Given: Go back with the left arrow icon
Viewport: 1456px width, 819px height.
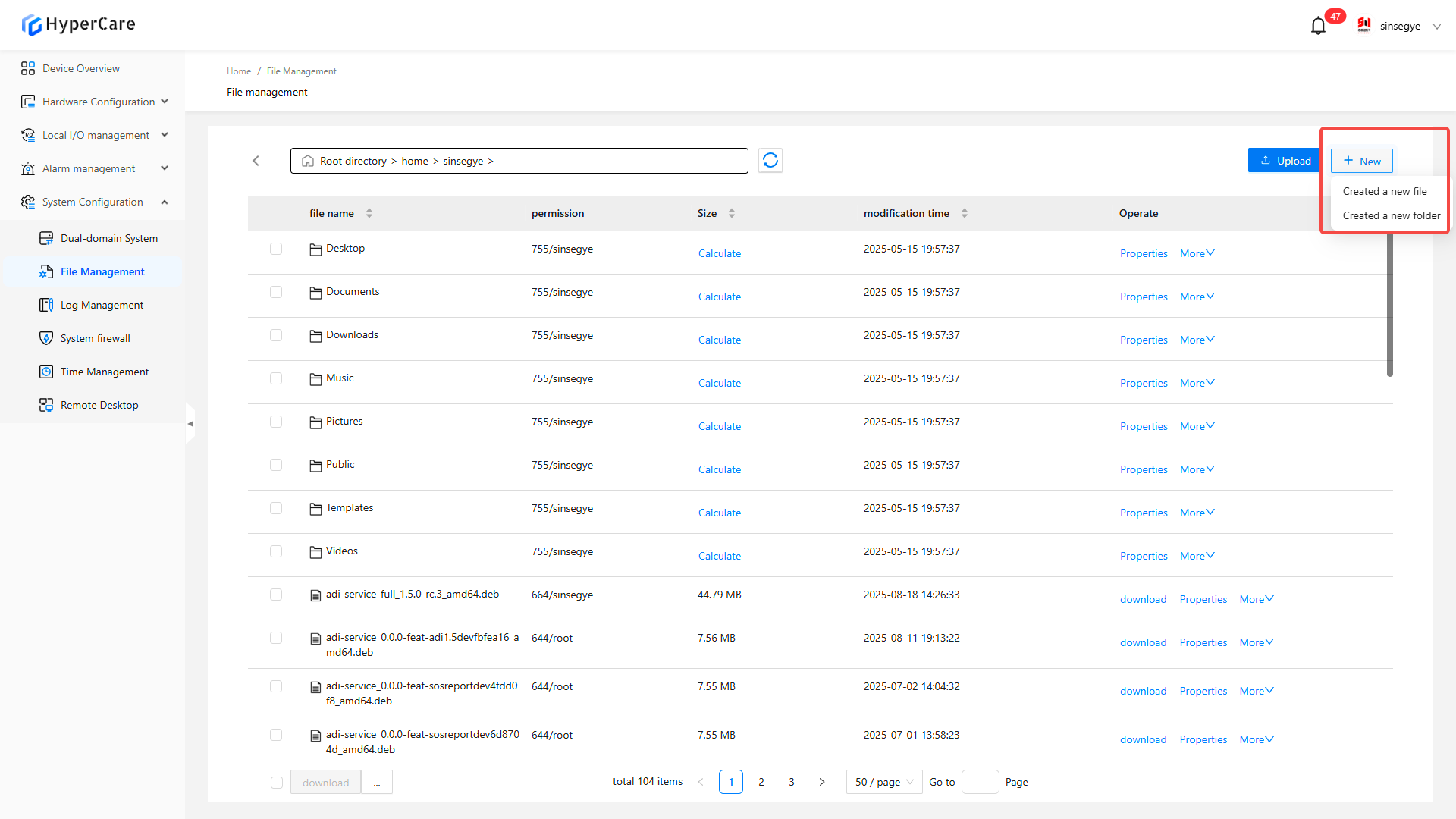Looking at the screenshot, I should tap(256, 161).
